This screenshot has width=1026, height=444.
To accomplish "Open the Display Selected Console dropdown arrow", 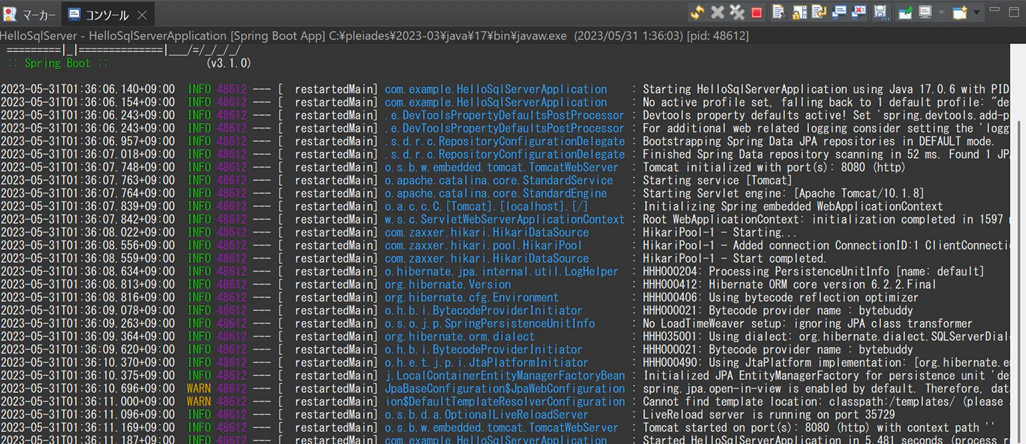I will [942, 12].
